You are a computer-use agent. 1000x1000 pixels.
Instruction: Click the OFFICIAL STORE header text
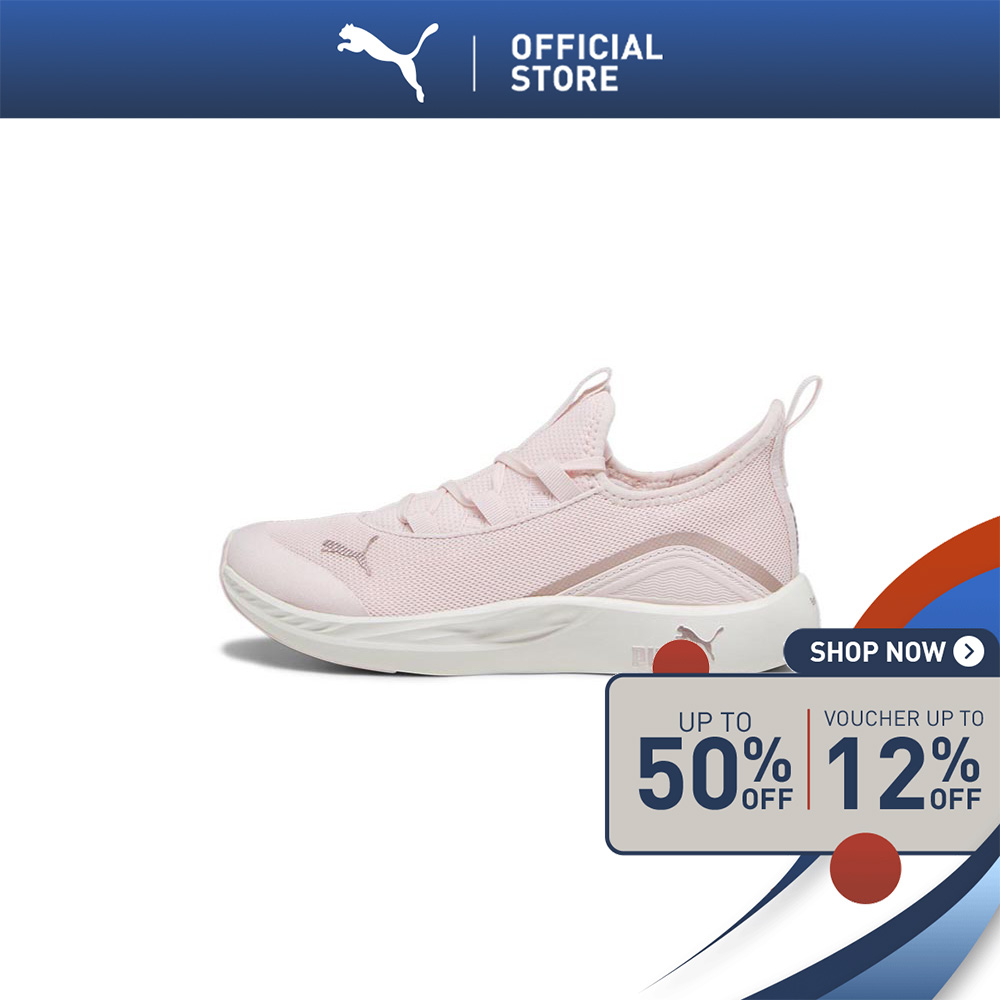(x=586, y=63)
